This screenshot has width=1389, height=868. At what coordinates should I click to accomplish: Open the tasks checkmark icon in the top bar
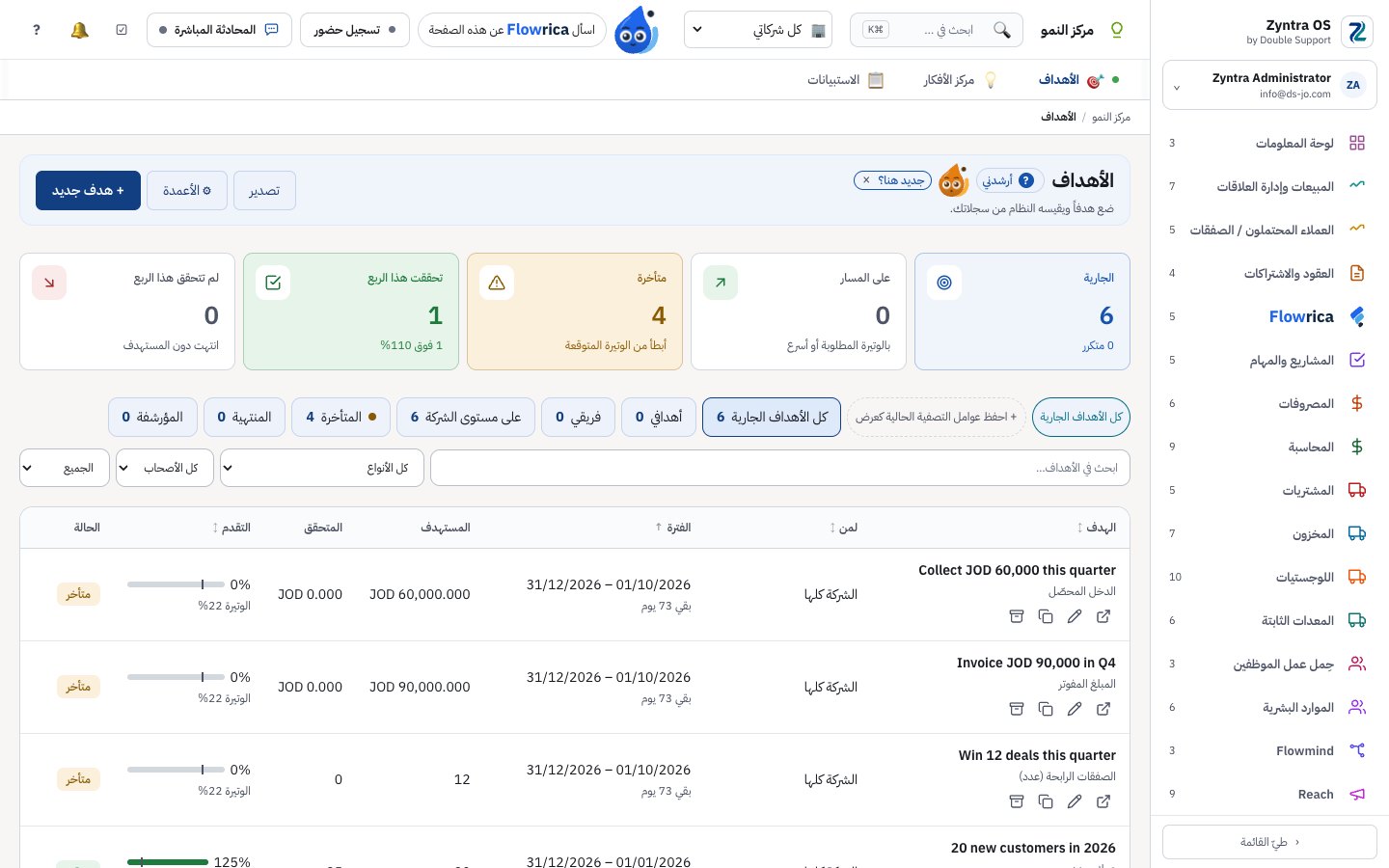pos(122,30)
